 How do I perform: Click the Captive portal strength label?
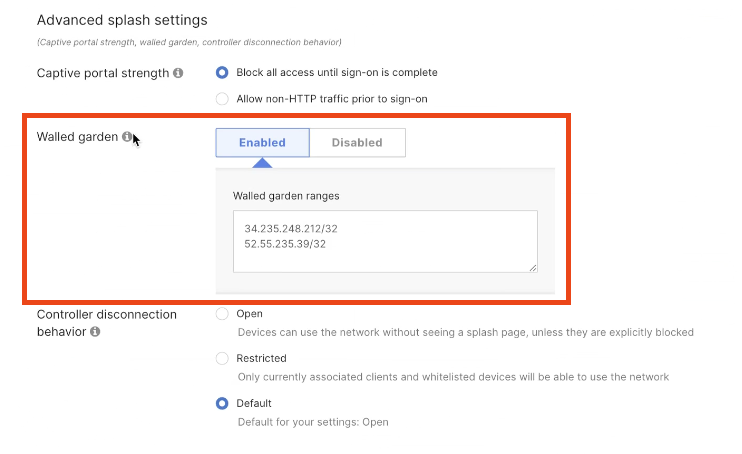point(102,73)
